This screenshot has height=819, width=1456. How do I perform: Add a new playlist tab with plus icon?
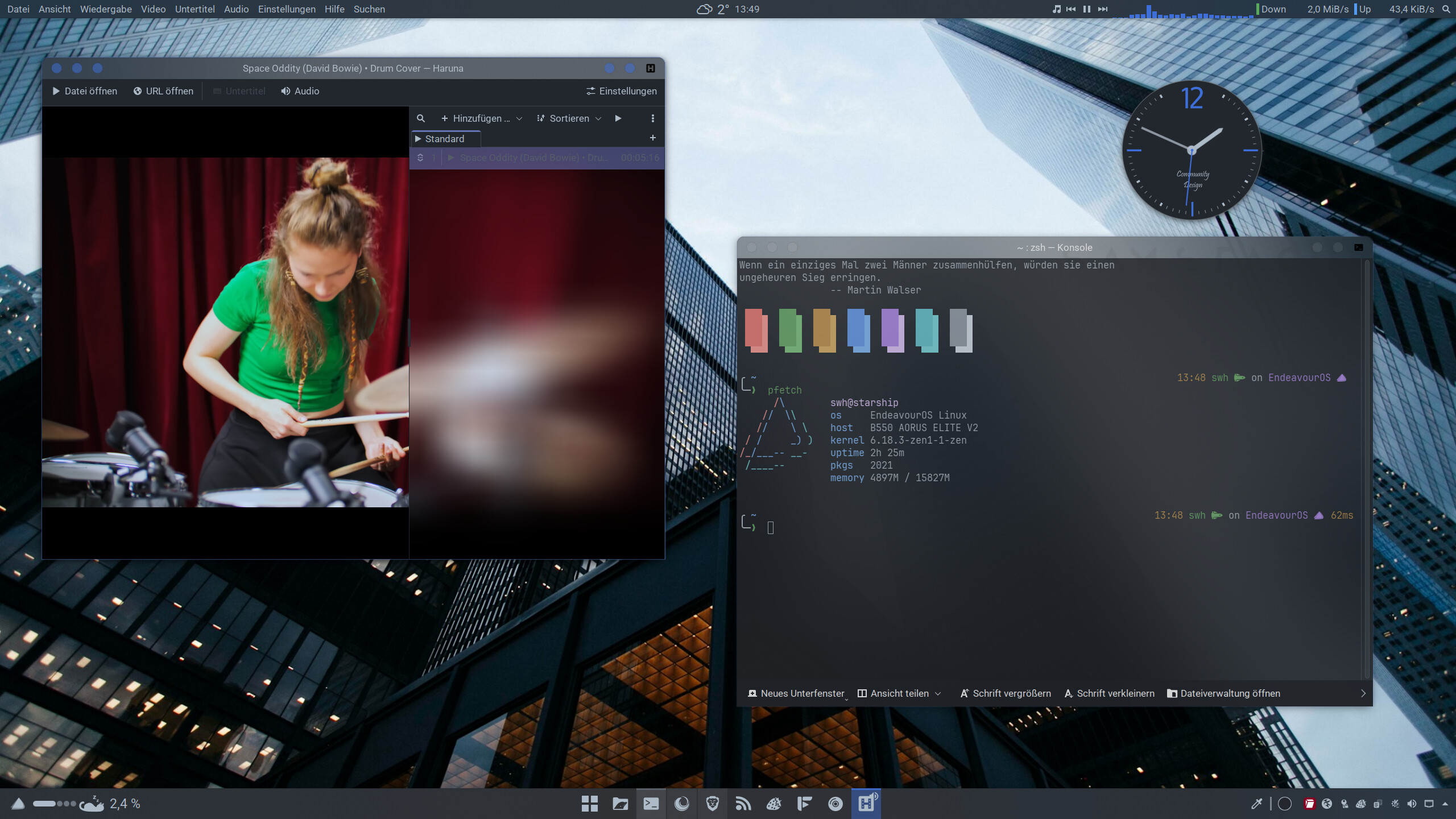(652, 138)
